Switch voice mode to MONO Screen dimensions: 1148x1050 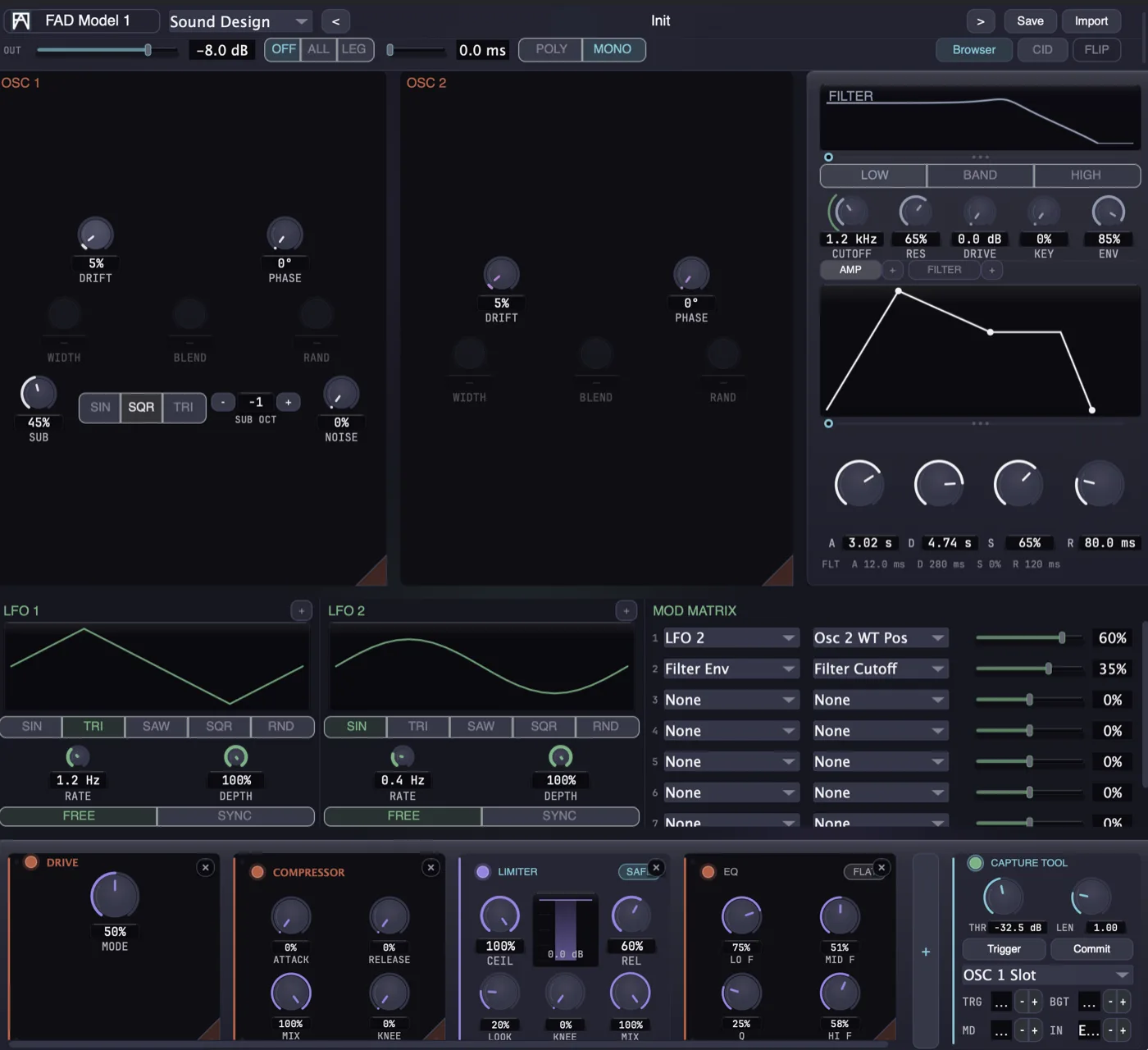613,49
